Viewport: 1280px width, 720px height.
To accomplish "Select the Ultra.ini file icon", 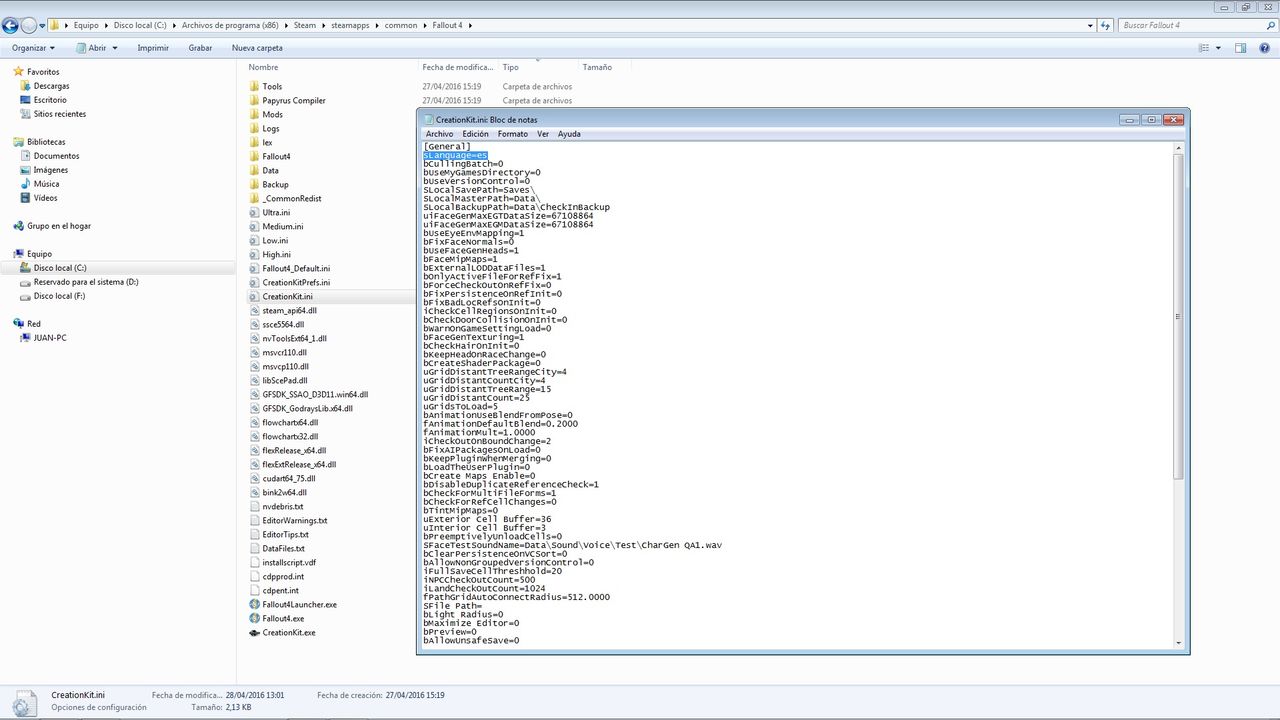I will click(254, 213).
